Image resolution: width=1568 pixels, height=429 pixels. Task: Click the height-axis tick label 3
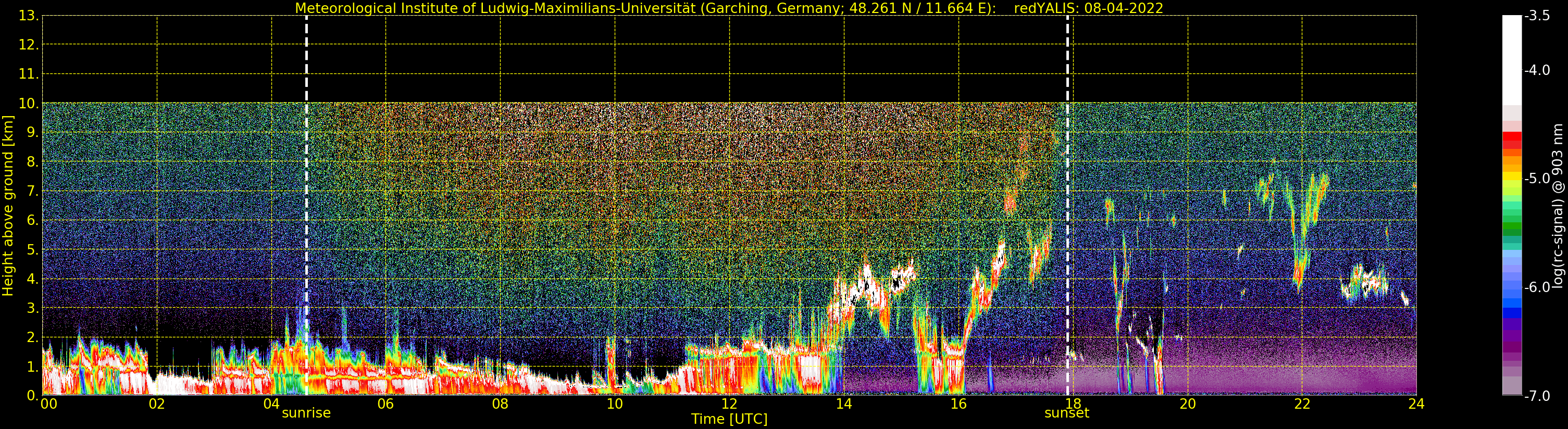(32, 308)
